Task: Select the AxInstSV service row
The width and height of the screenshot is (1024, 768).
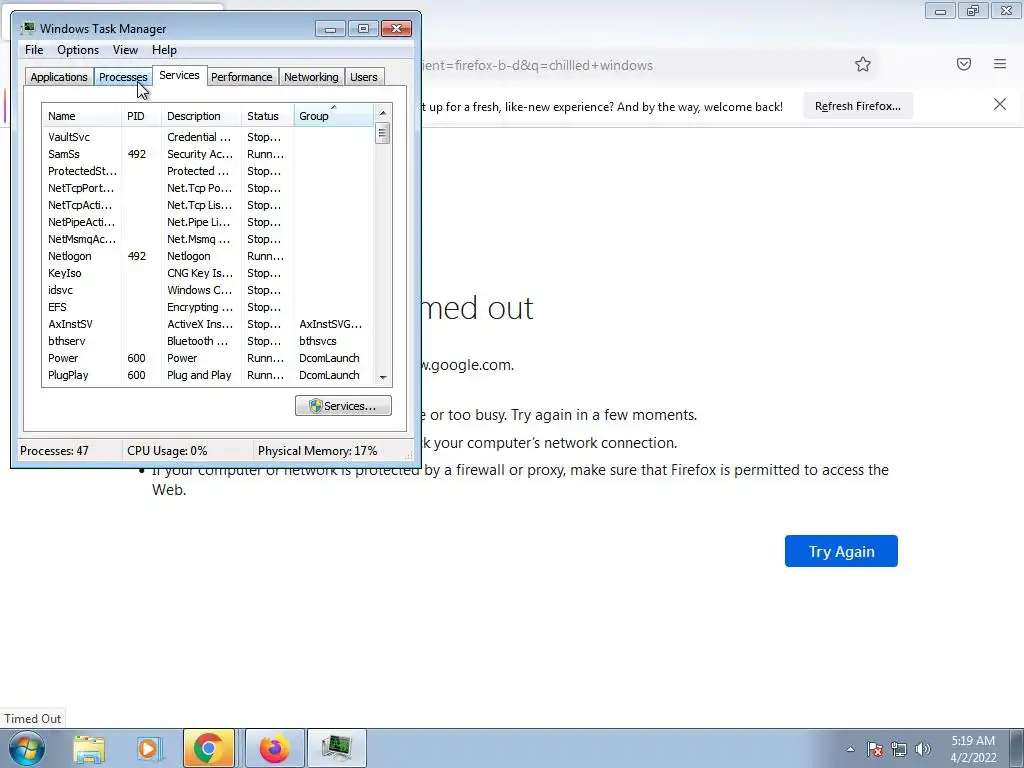Action: coord(208,324)
